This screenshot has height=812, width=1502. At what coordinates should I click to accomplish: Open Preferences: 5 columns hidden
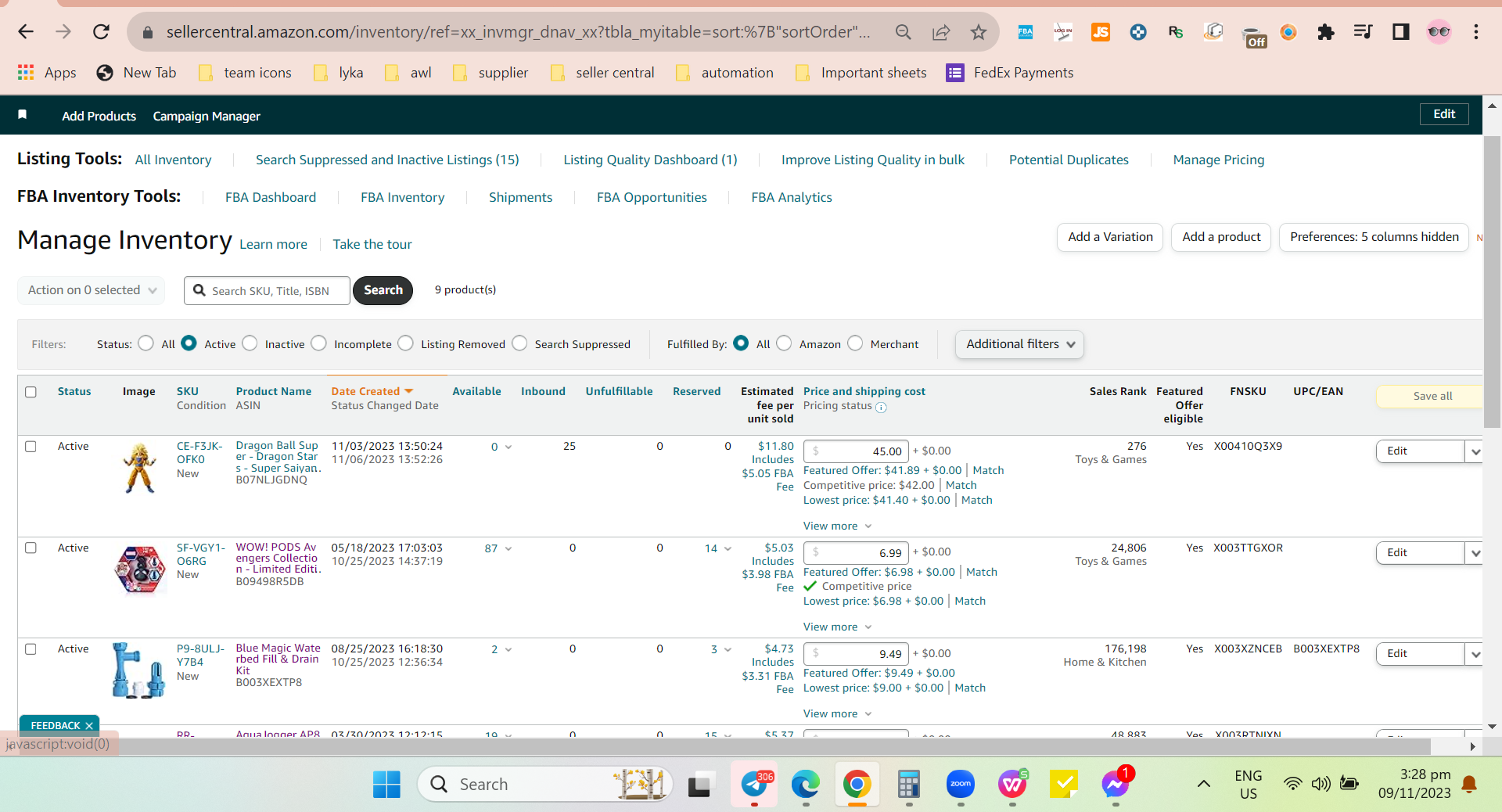coord(1374,237)
